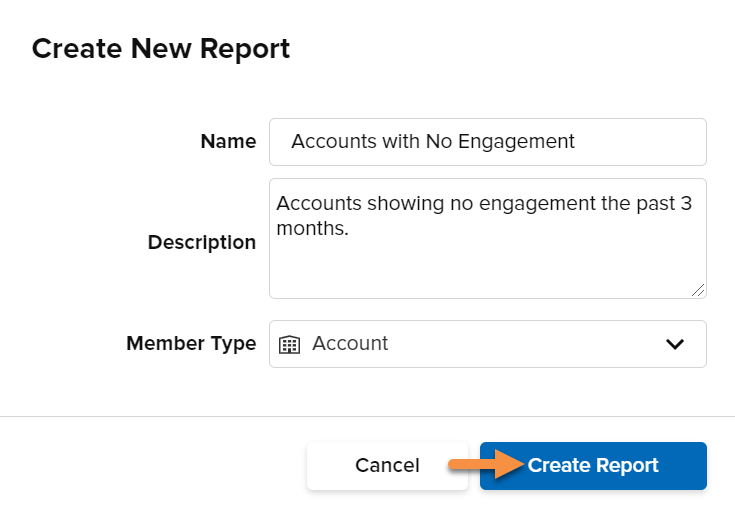Screen dimensions: 735x508
Task: Submit with the Create Report button
Action: pyautogui.click(x=593, y=466)
